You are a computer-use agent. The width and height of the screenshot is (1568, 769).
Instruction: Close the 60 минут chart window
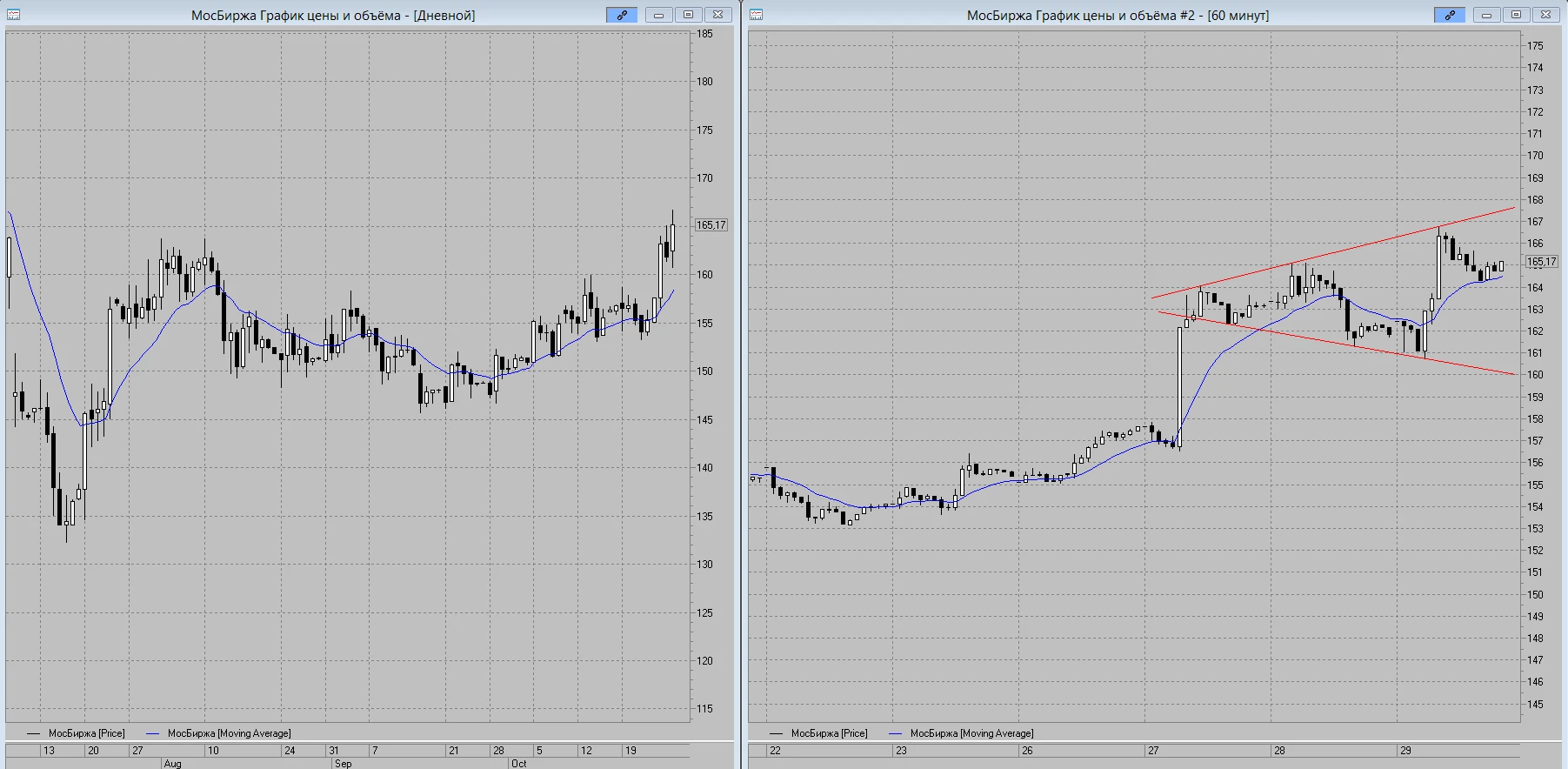point(1545,15)
